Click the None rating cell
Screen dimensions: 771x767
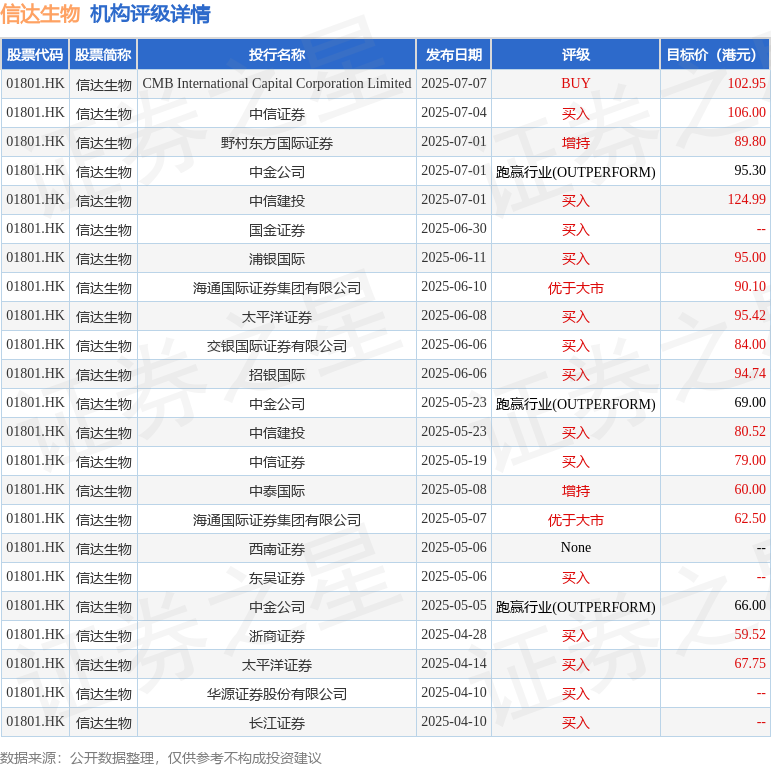576,548
